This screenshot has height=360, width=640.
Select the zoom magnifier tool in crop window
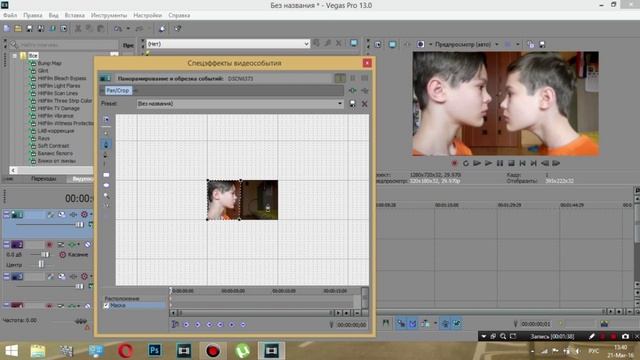pyautogui.click(x=107, y=196)
